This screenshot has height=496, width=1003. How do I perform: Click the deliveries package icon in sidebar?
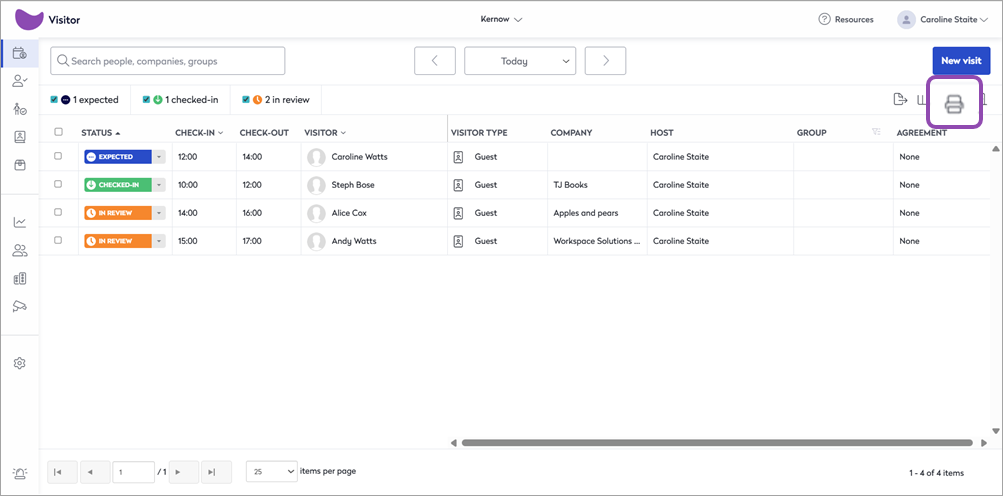19,165
